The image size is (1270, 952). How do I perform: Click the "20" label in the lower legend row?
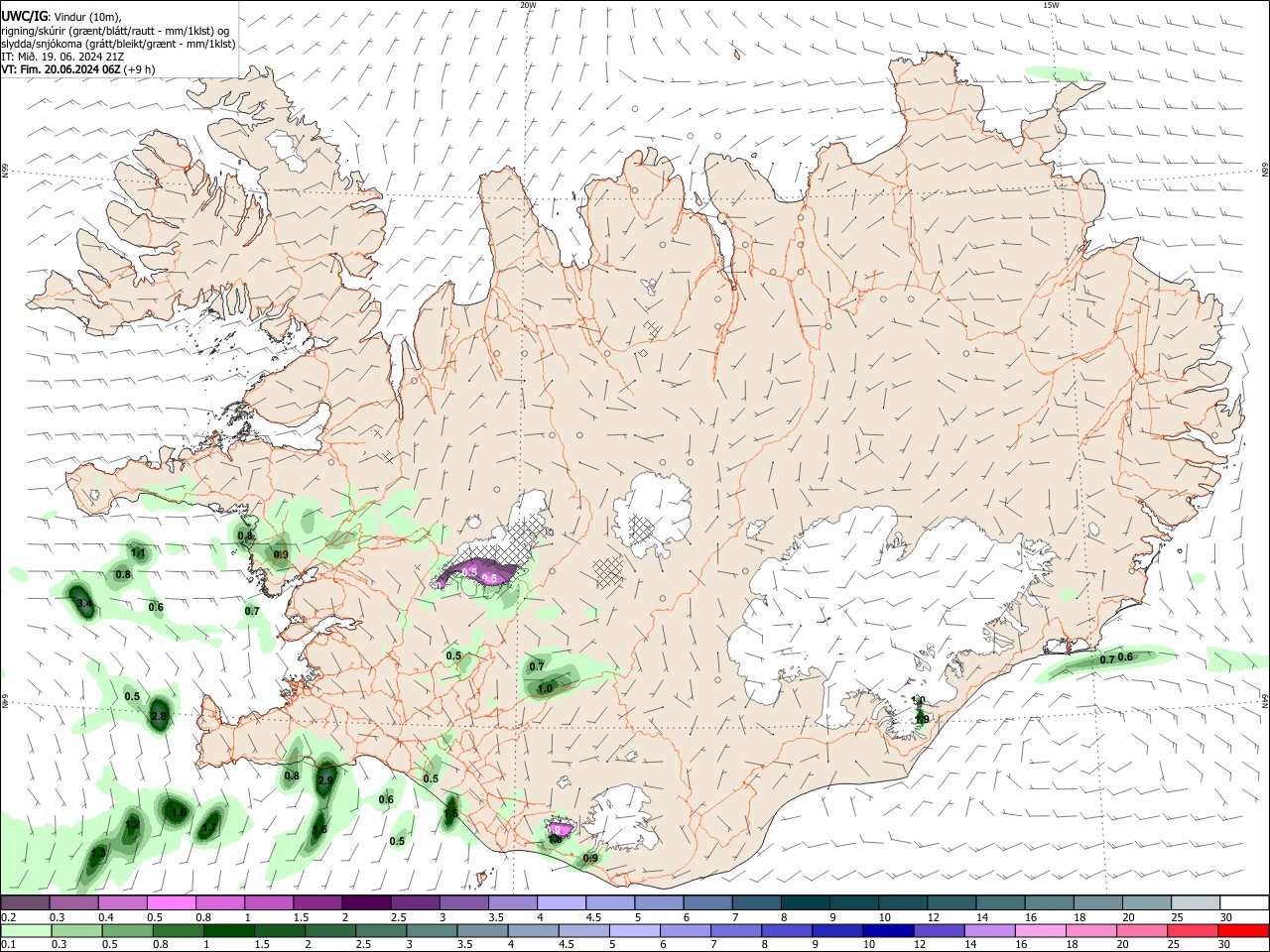pos(1122,945)
